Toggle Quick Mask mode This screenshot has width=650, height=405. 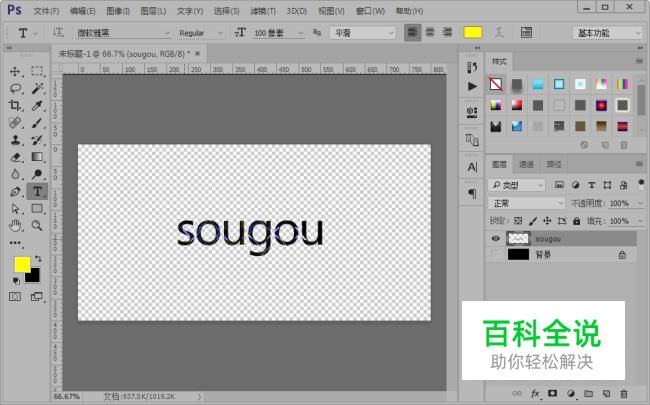coord(15,296)
